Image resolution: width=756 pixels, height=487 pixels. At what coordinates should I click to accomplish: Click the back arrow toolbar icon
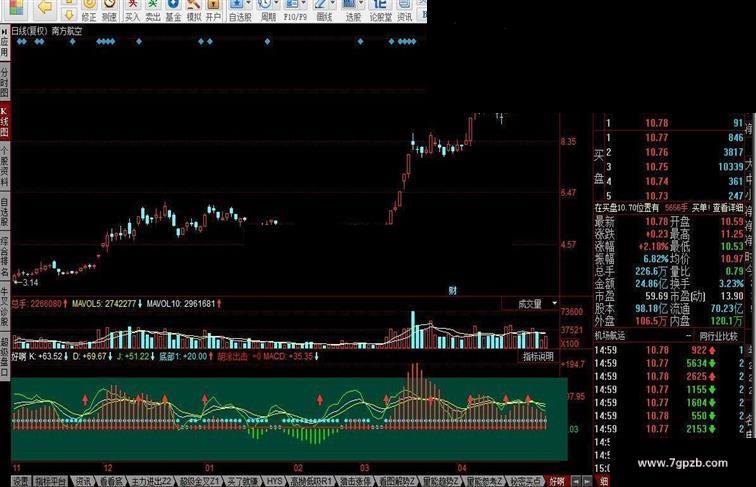pyautogui.click(x=44, y=7)
